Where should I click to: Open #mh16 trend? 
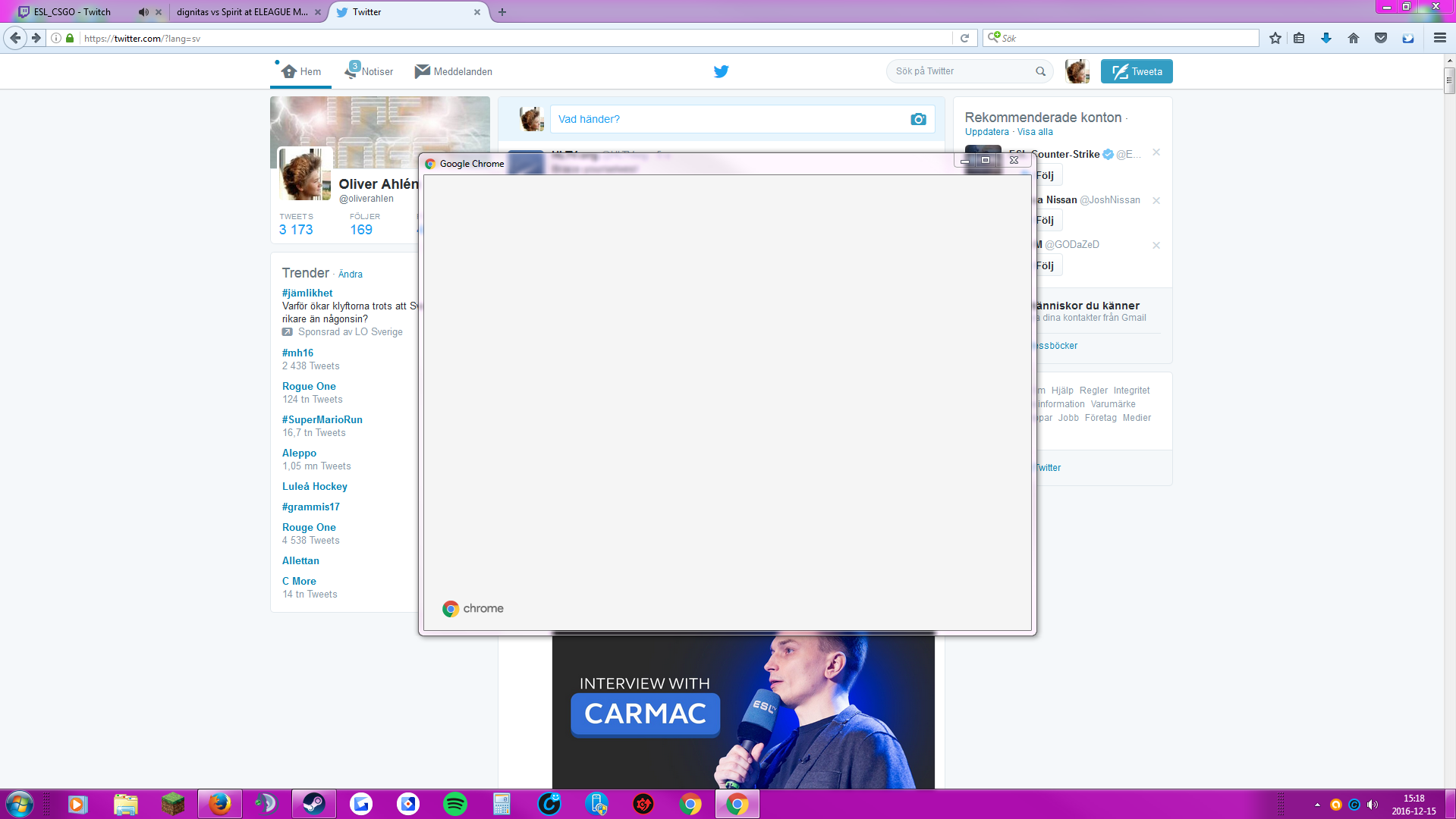click(x=297, y=353)
